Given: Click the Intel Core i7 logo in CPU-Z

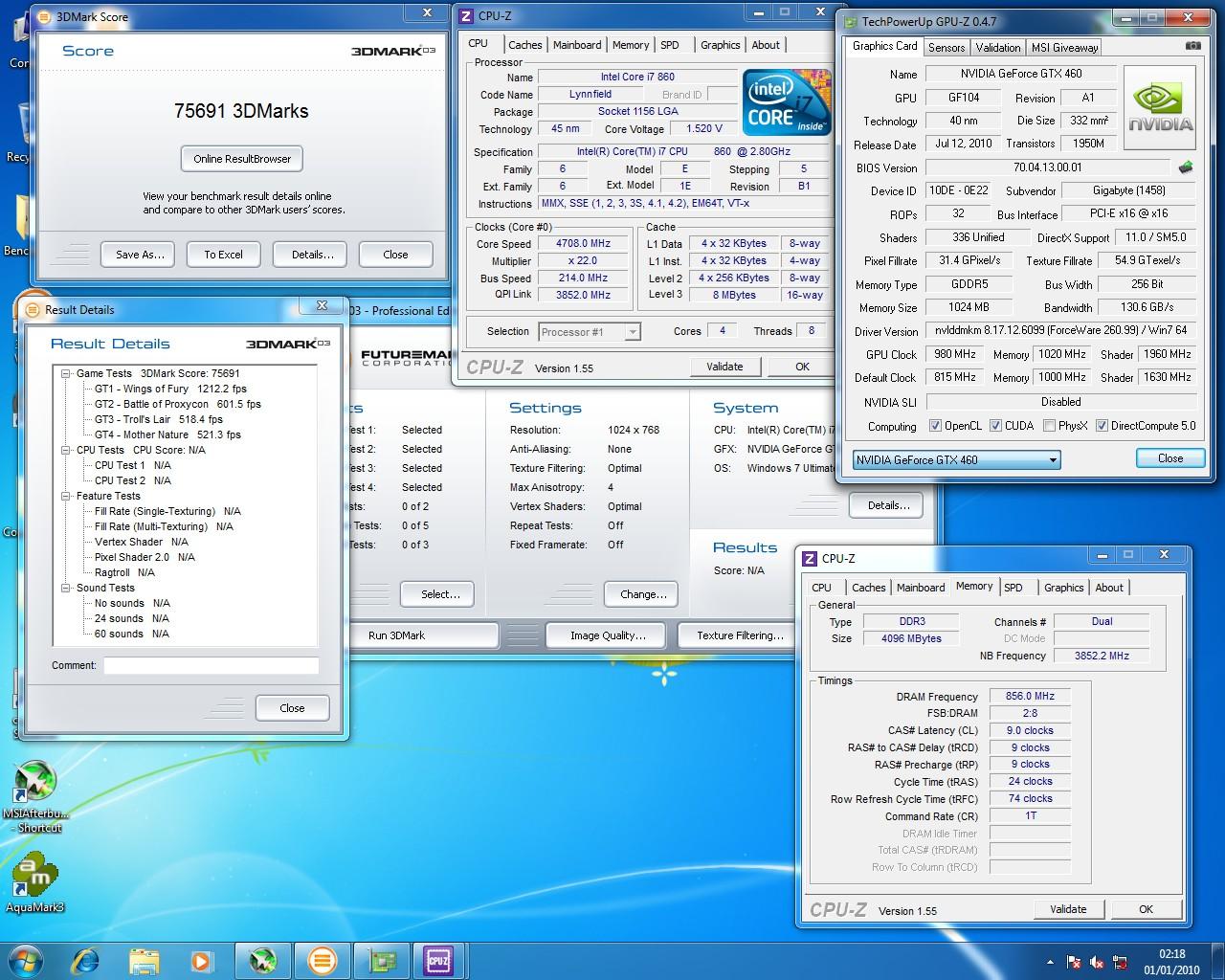Looking at the screenshot, I should point(786,102).
